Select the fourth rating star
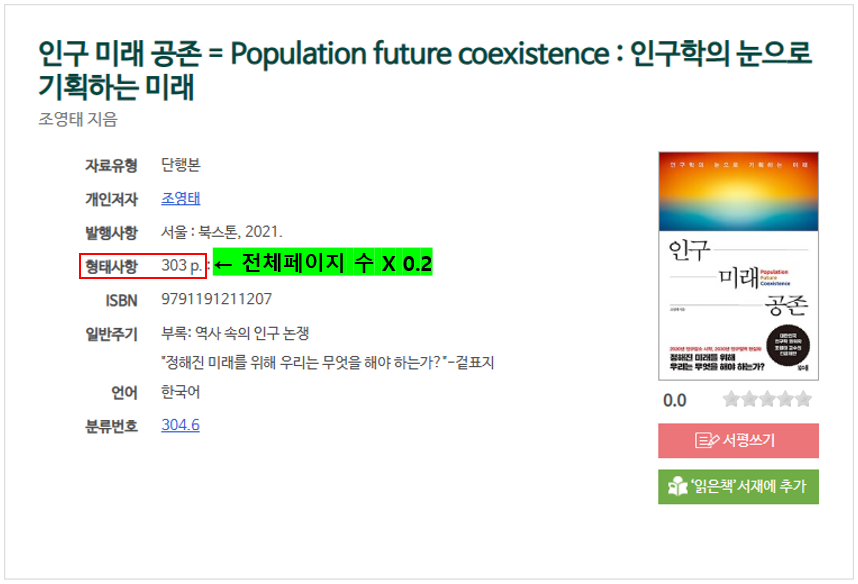 (785, 399)
